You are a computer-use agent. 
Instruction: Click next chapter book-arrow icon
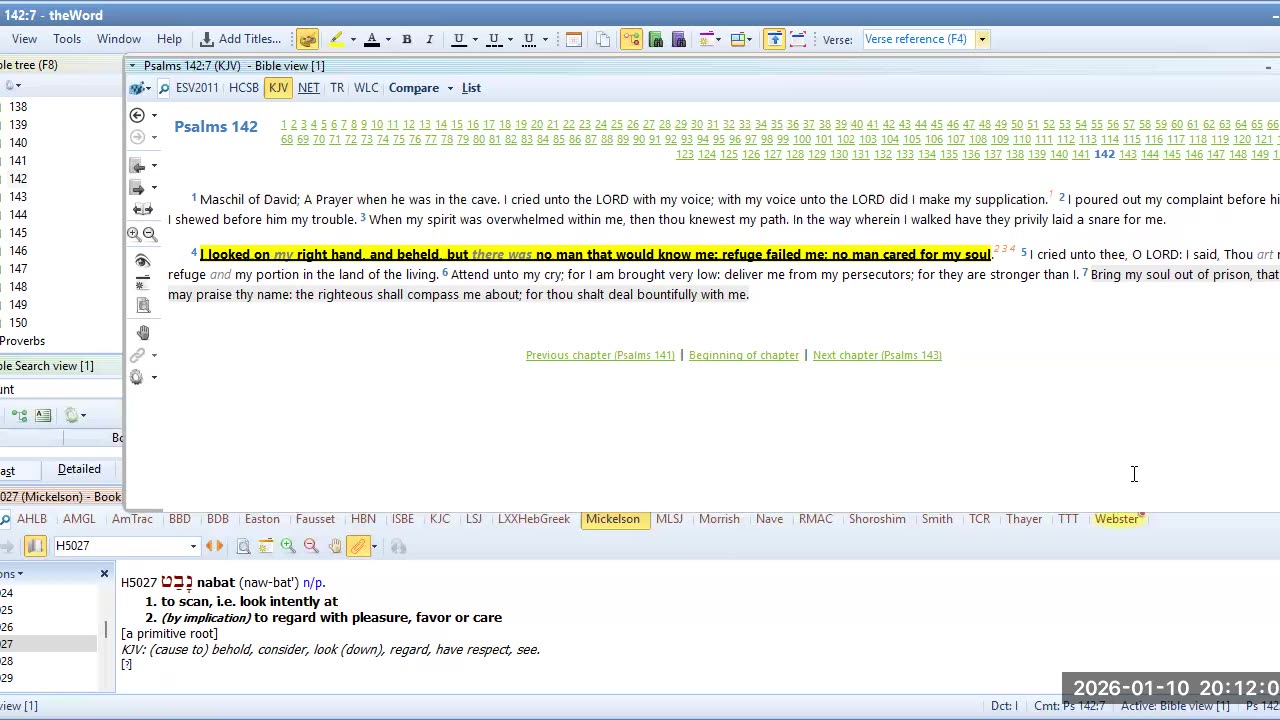[138, 187]
